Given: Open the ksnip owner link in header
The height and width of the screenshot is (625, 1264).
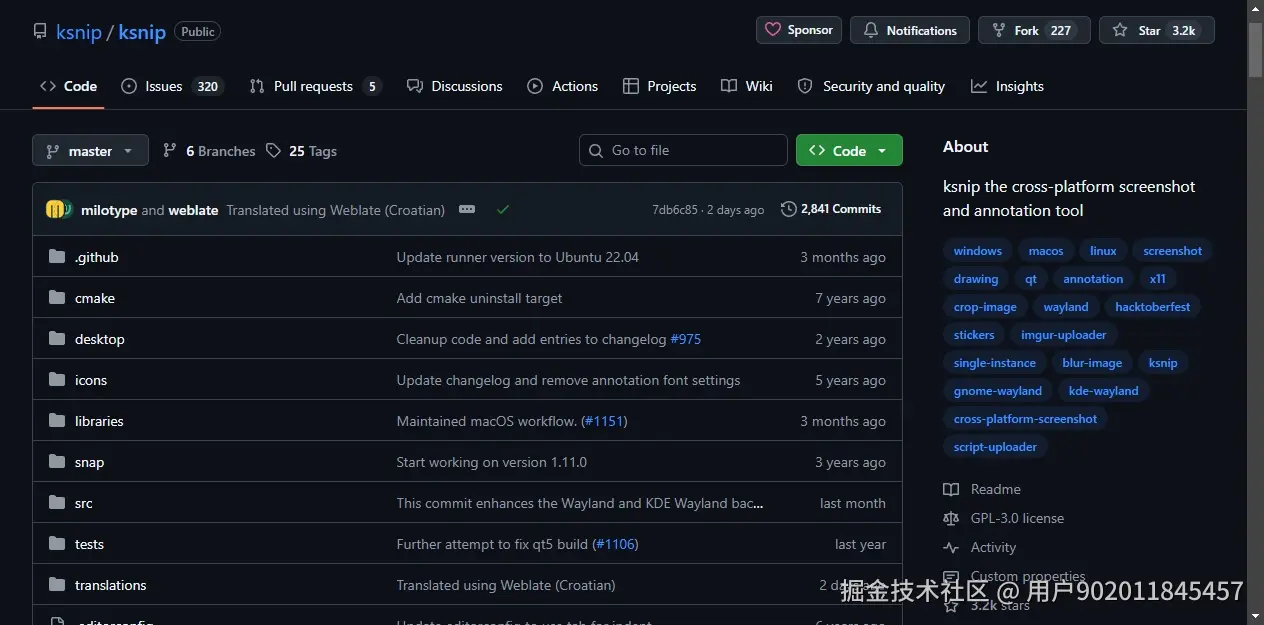Looking at the screenshot, I should coord(79,32).
